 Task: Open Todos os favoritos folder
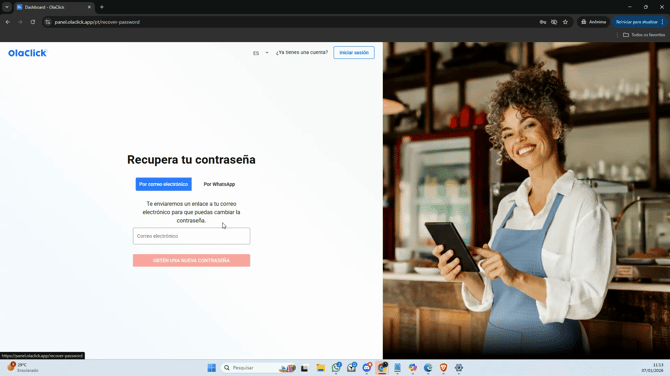click(x=644, y=35)
